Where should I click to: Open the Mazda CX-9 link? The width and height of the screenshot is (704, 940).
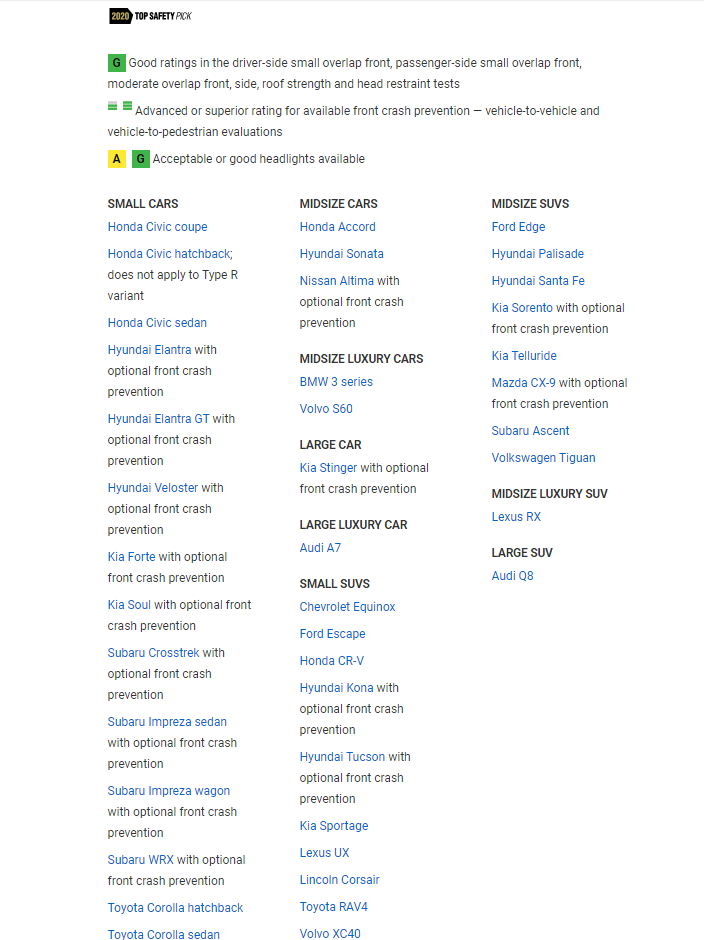point(523,383)
